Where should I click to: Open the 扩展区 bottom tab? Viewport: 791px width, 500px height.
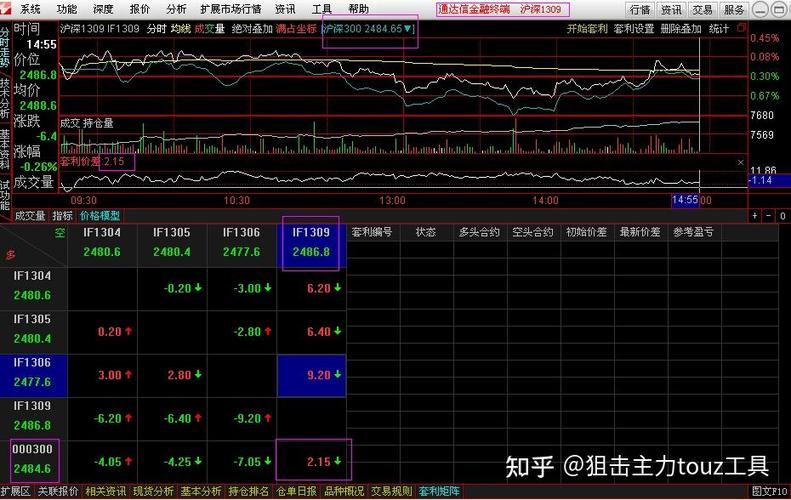[x=15, y=491]
